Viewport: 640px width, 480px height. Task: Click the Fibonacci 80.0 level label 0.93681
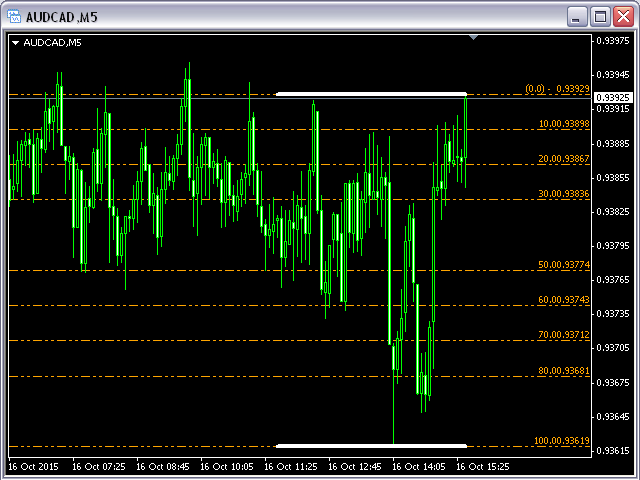click(564, 371)
